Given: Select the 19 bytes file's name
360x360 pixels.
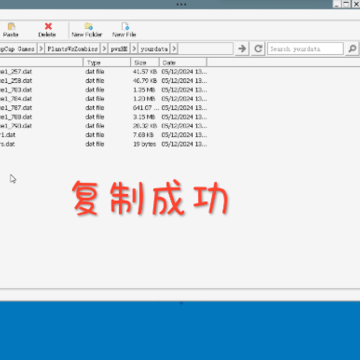Looking at the screenshot, I should click(x=7, y=144).
